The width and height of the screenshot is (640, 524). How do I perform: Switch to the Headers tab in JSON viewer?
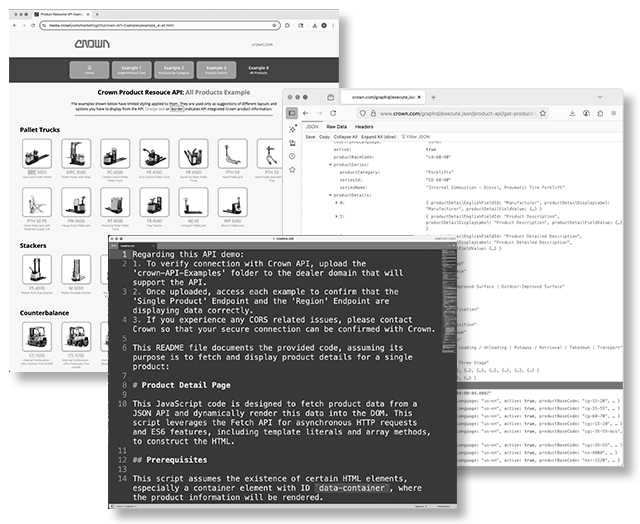[364, 127]
